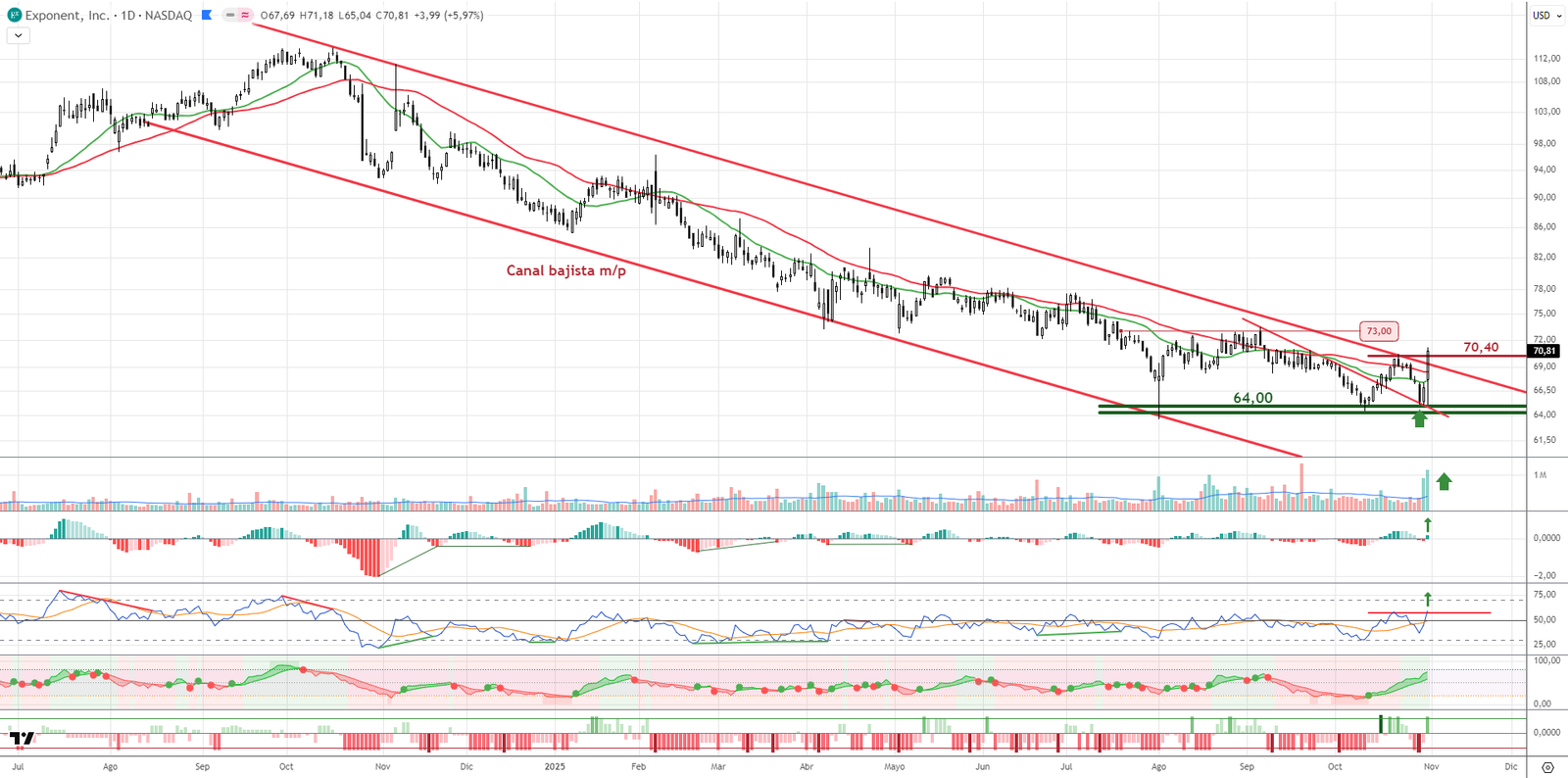This screenshot has width=1568, height=778.
Task: Toggle the gray dash indicator pill
Action: click(229, 15)
